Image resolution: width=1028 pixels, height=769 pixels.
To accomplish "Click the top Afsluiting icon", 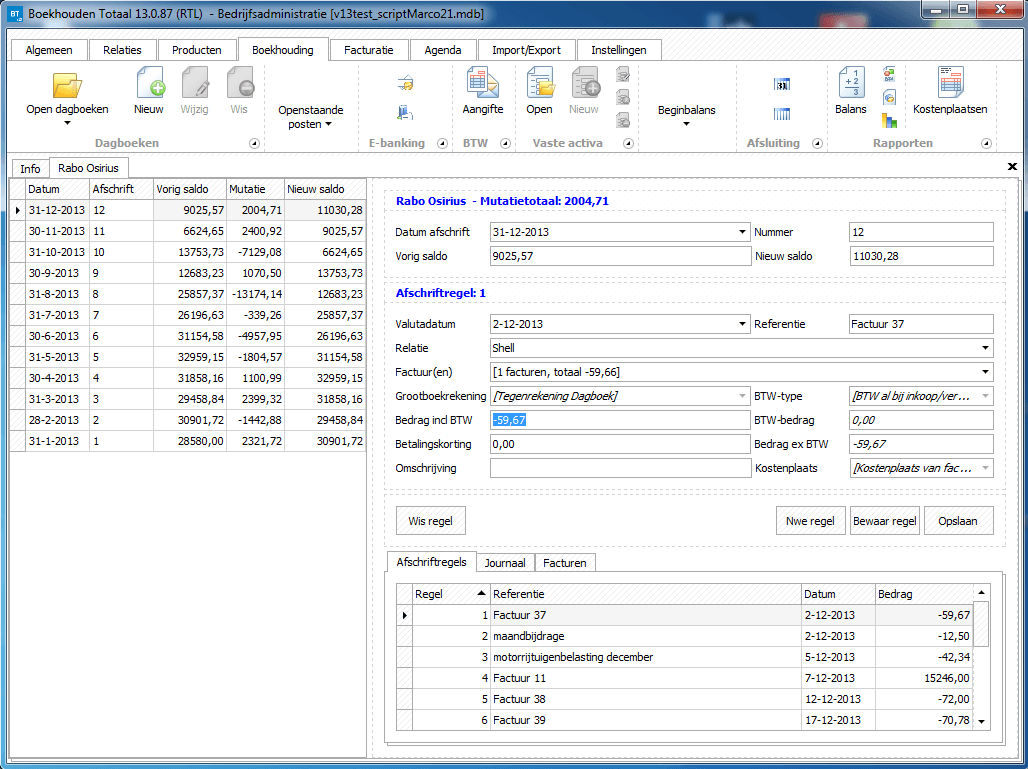I will pos(782,85).
